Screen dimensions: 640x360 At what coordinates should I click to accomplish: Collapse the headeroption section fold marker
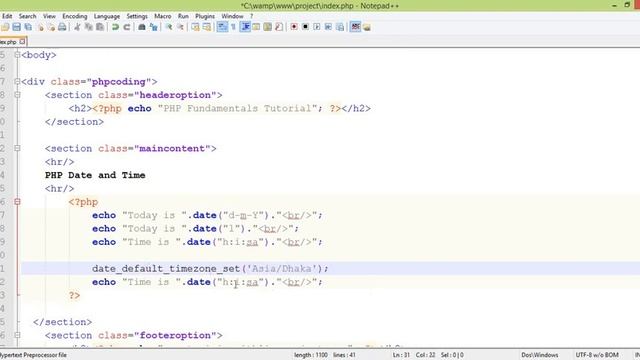tap(17, 95)
